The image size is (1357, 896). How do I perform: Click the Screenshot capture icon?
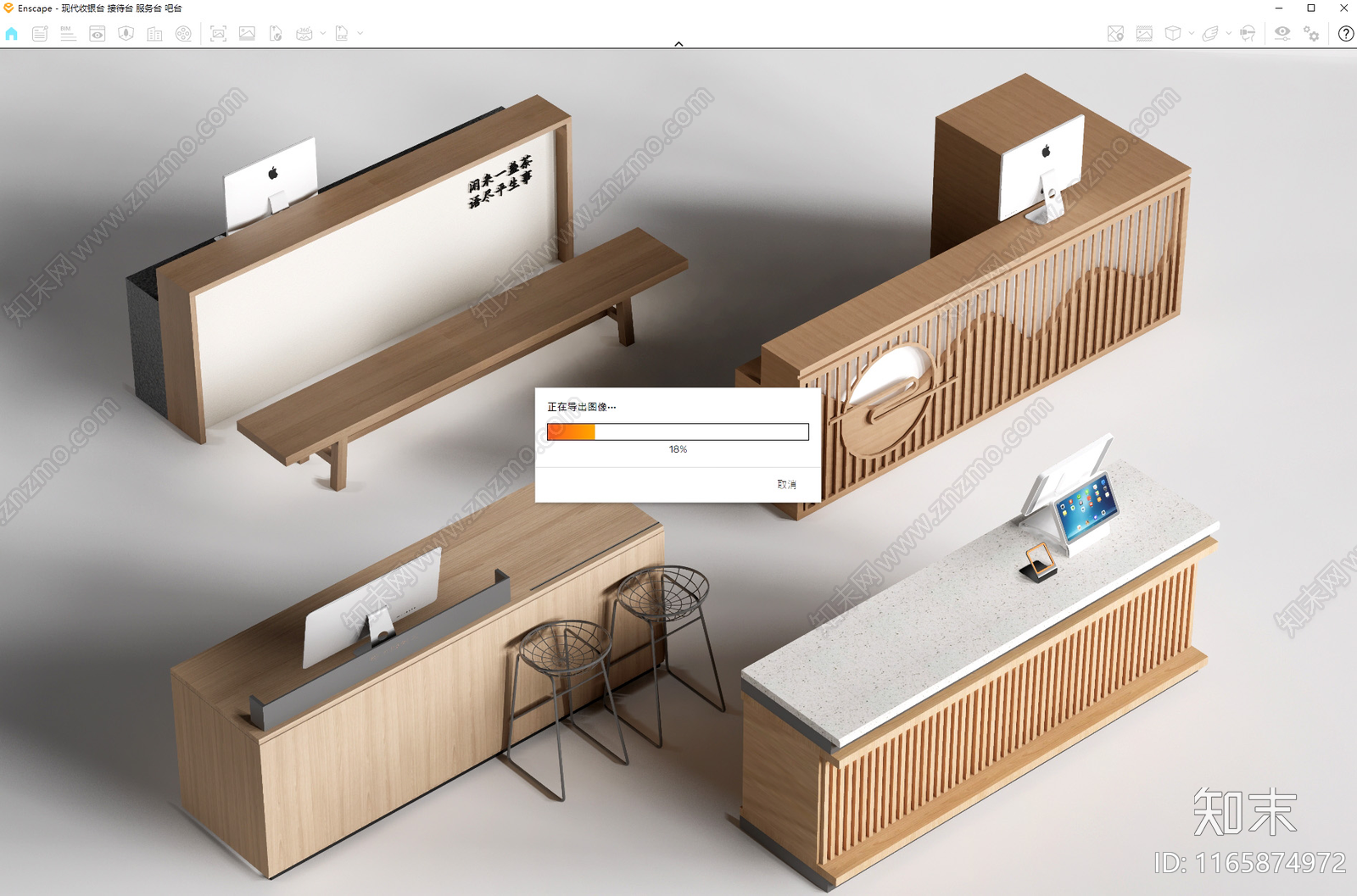tap(218, 34)
